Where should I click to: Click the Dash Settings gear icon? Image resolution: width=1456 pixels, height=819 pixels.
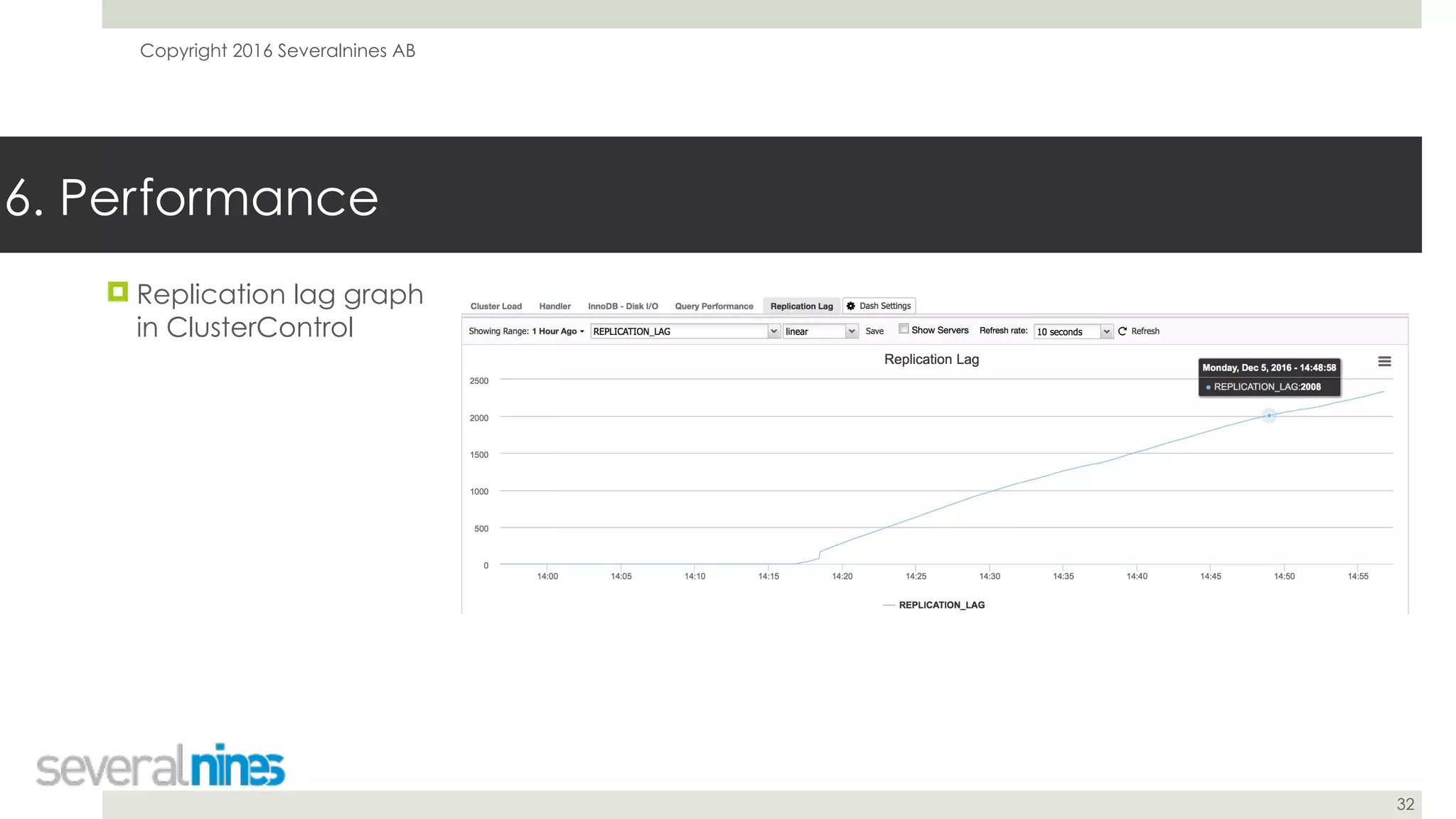tap(851, 306)
